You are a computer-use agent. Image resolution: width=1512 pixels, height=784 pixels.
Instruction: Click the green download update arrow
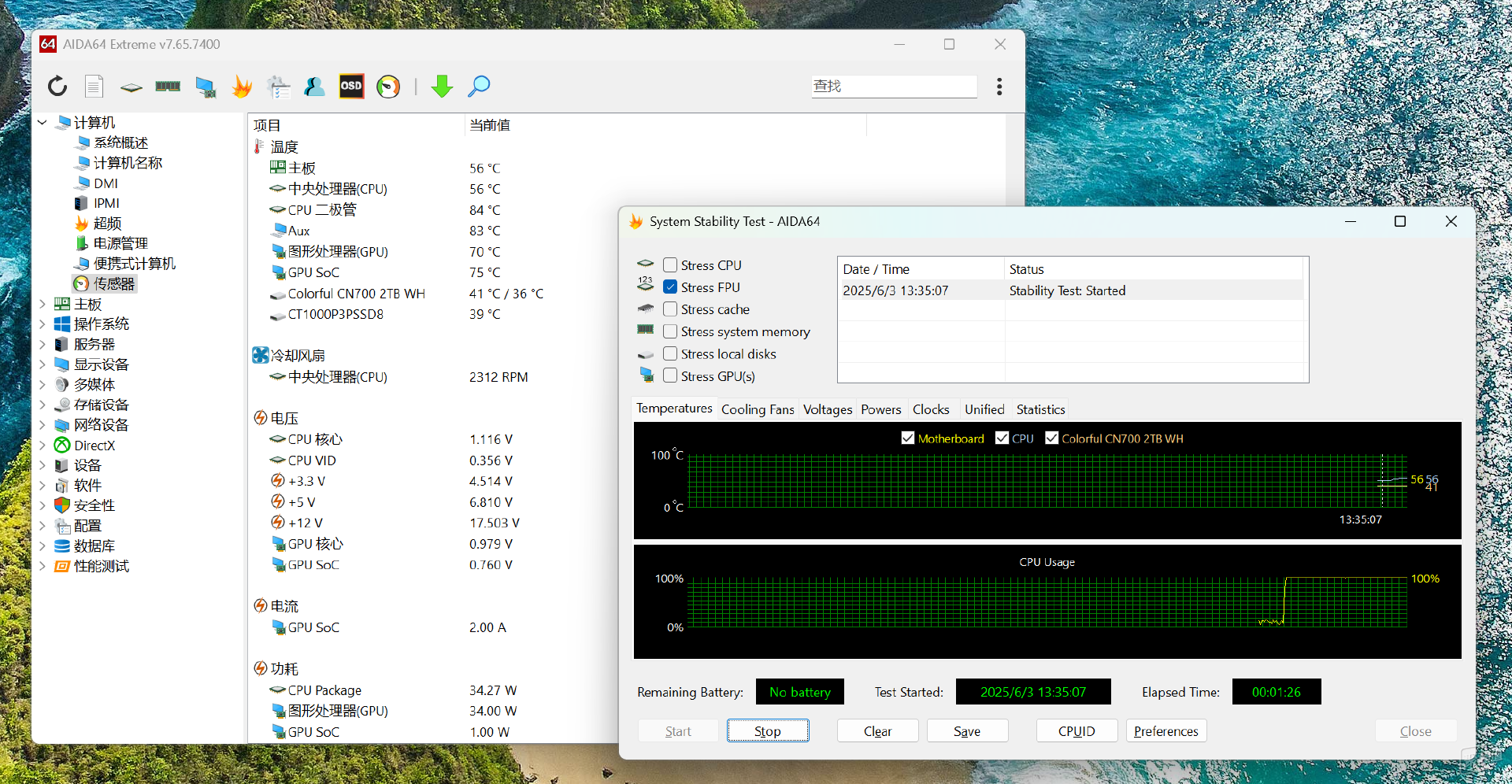pyautogui.click(x=443, y=86)
